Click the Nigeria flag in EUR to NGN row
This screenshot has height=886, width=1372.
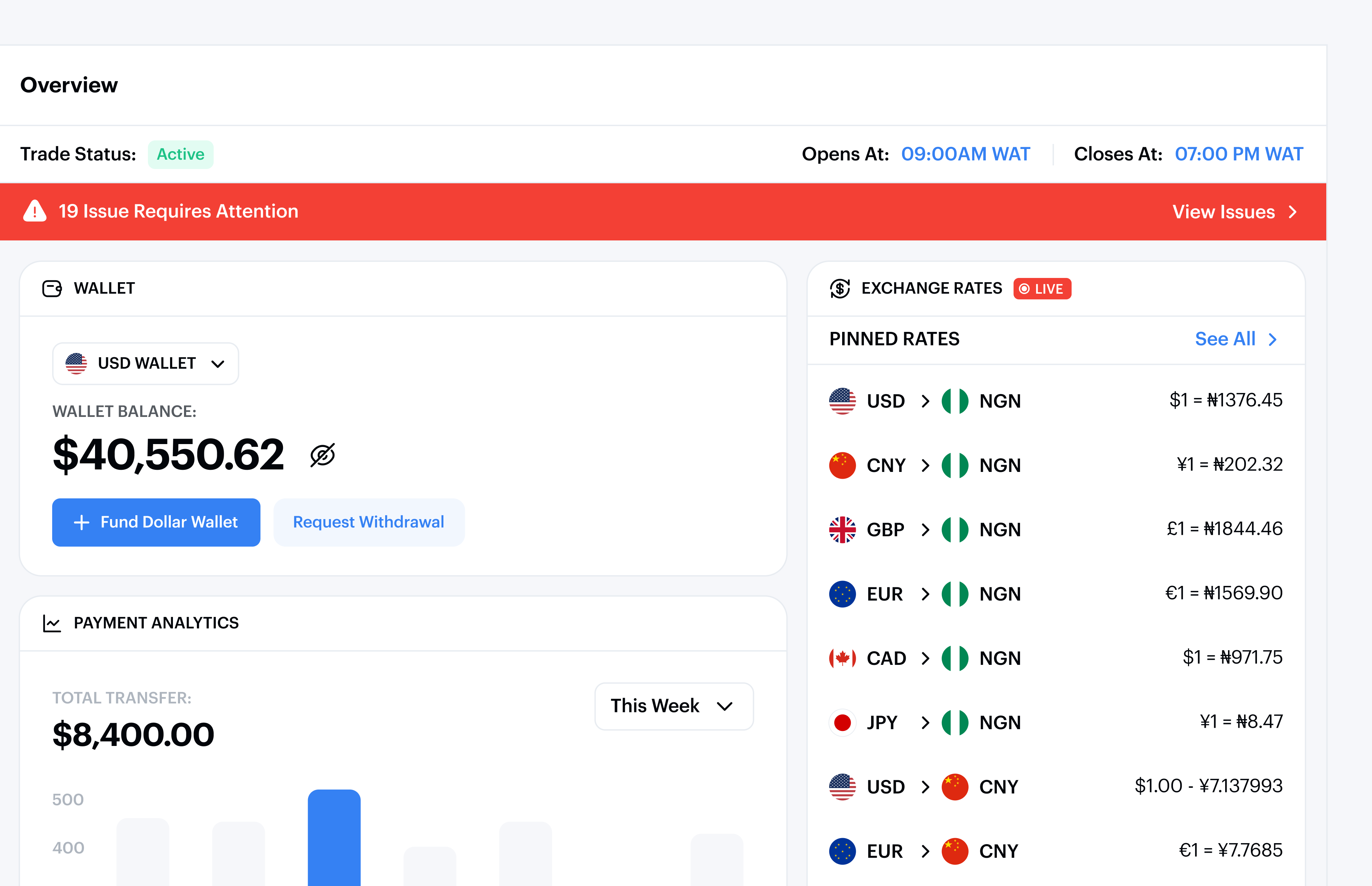point(955,594)
